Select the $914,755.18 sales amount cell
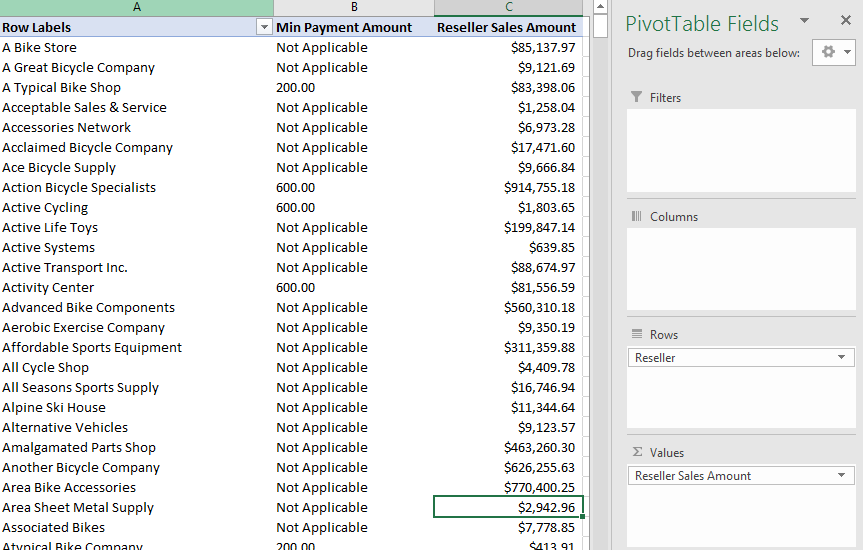 coord(539,188)
